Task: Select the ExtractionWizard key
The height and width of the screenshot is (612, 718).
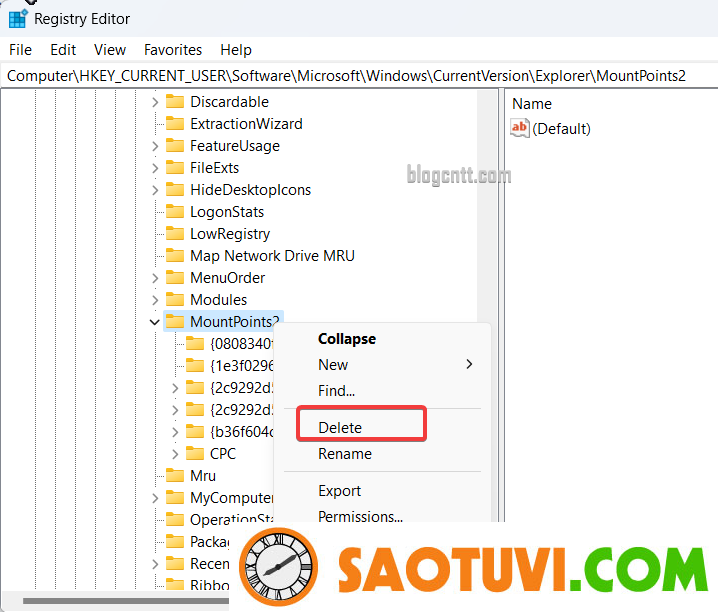Action: [x=246, y=124]
